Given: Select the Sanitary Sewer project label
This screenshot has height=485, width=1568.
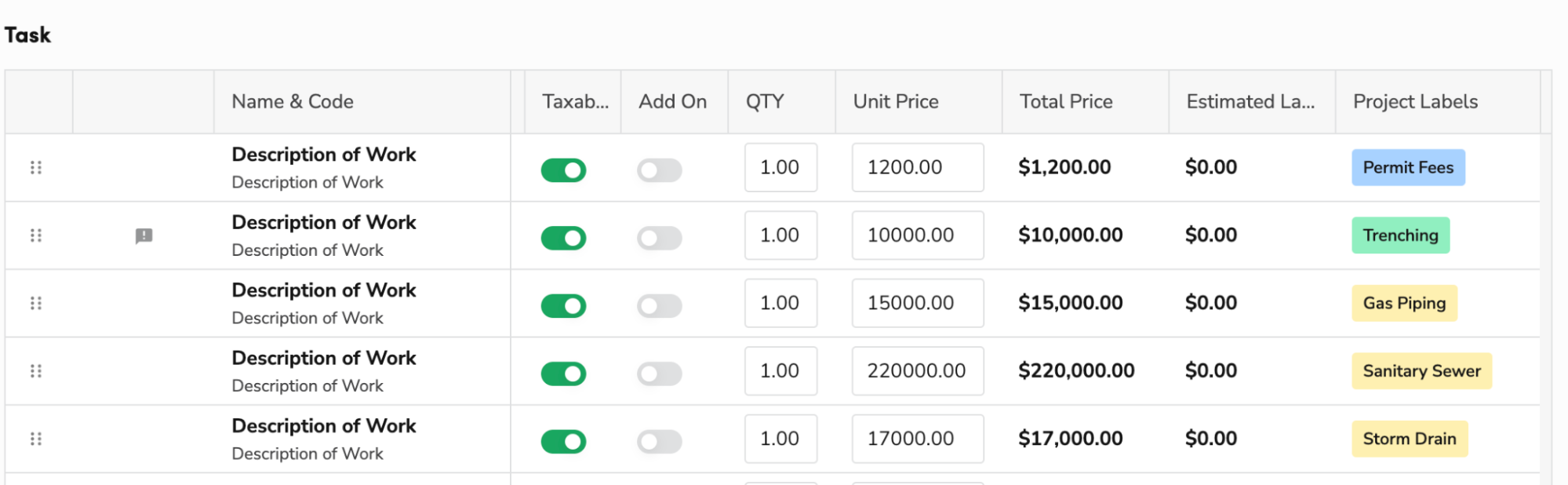Looking at the screenshot, I should [x=1421, y=370].
